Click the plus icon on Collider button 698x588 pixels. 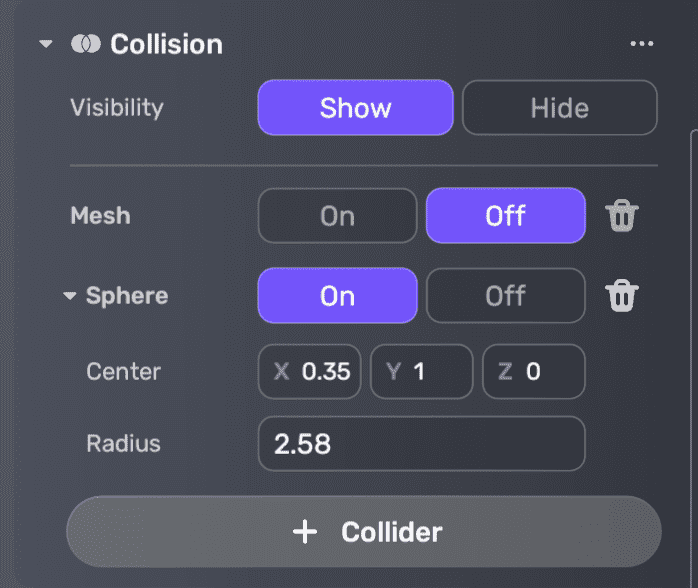click(304, 532)
